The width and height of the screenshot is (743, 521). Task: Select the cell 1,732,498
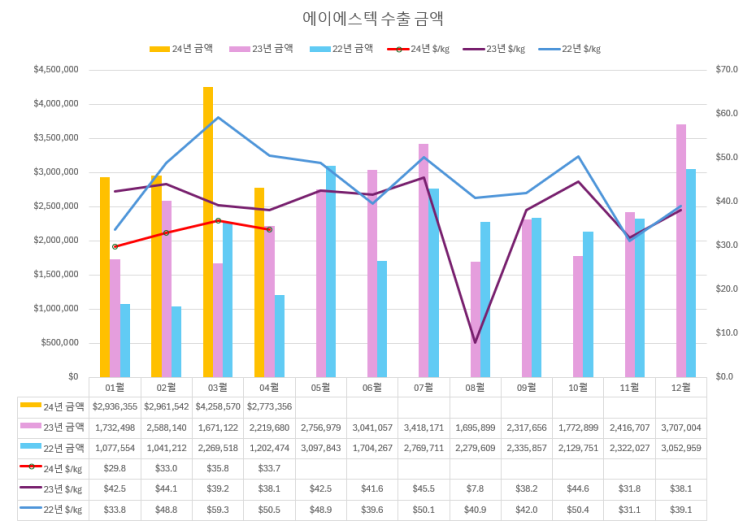tap(115, 428)
